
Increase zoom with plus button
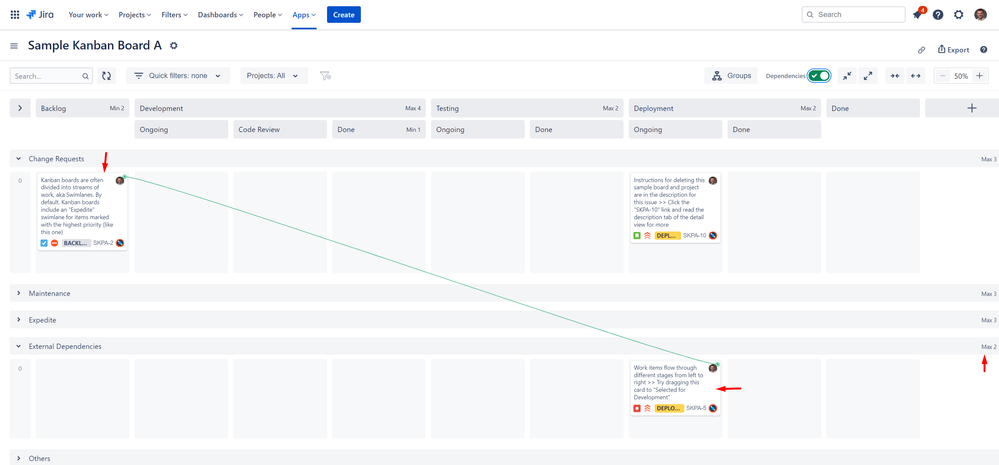tap(980, 76)
